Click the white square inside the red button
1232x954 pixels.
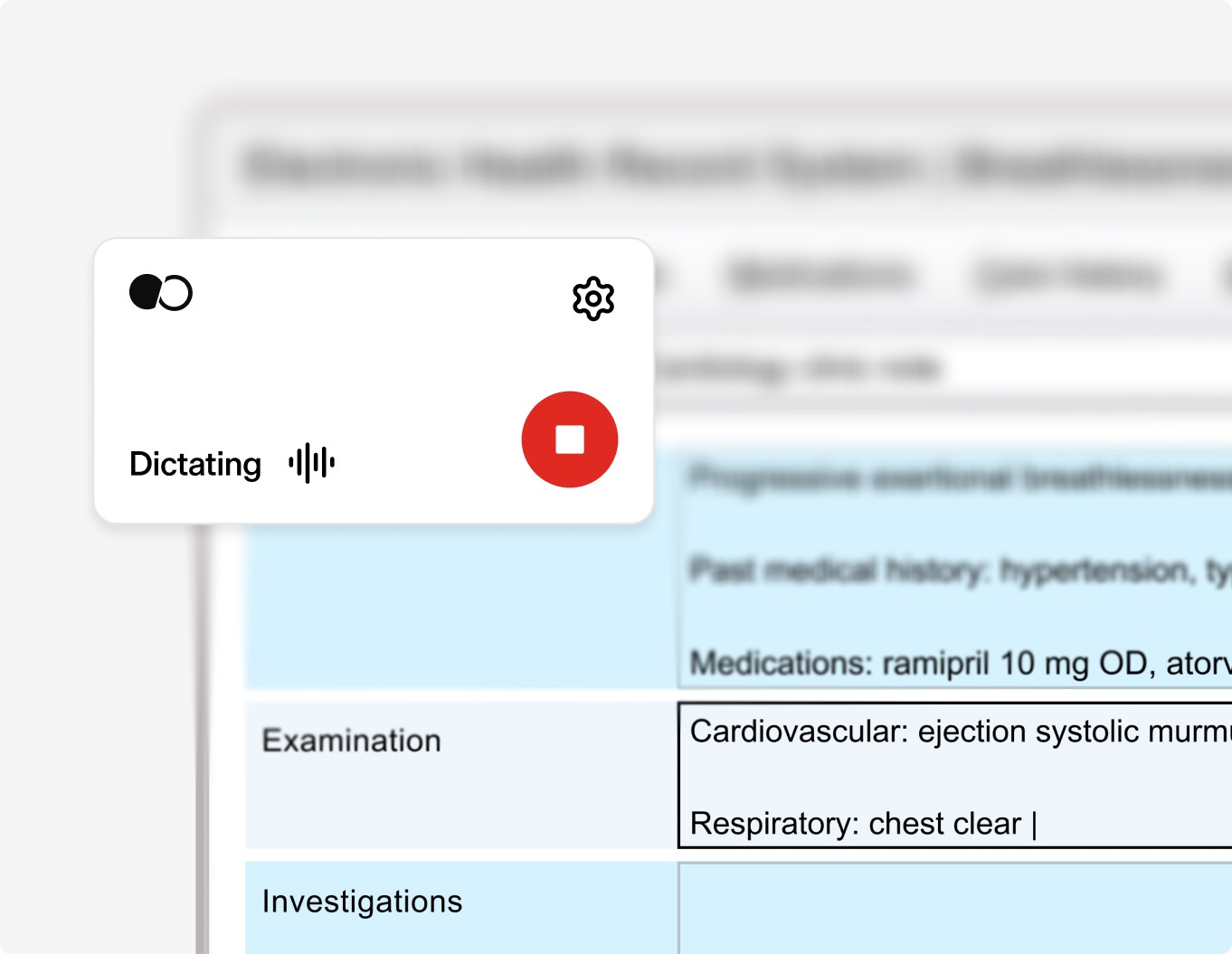pos(570,439)
